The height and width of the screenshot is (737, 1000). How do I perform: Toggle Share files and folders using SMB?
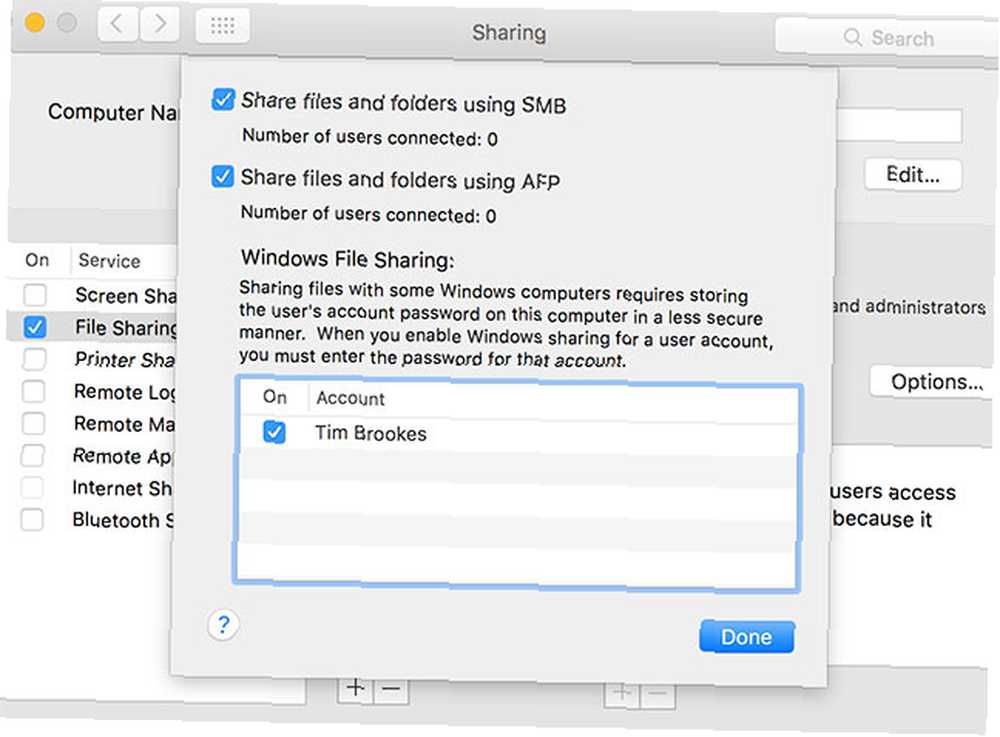pos(223,99)
